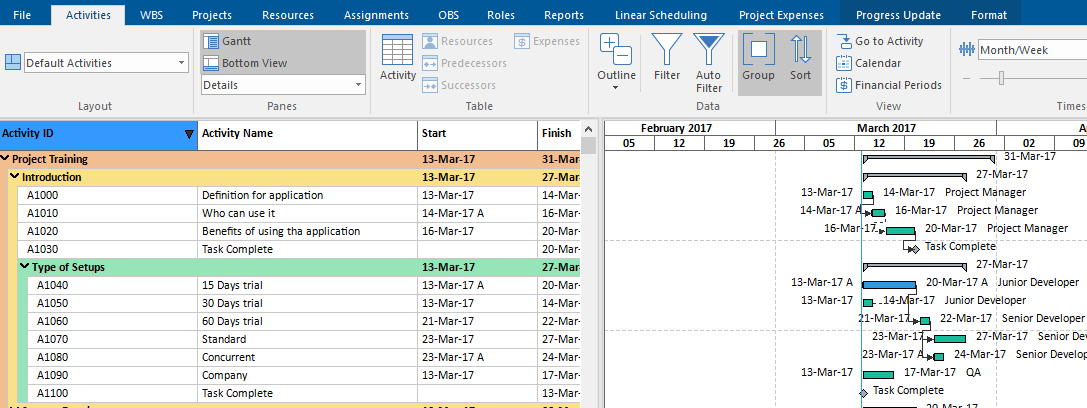Select 'Benefits of using tha application' activity
Image resolution: width=1087 pixels, height=408 pixels.
(x=281, y=231)
